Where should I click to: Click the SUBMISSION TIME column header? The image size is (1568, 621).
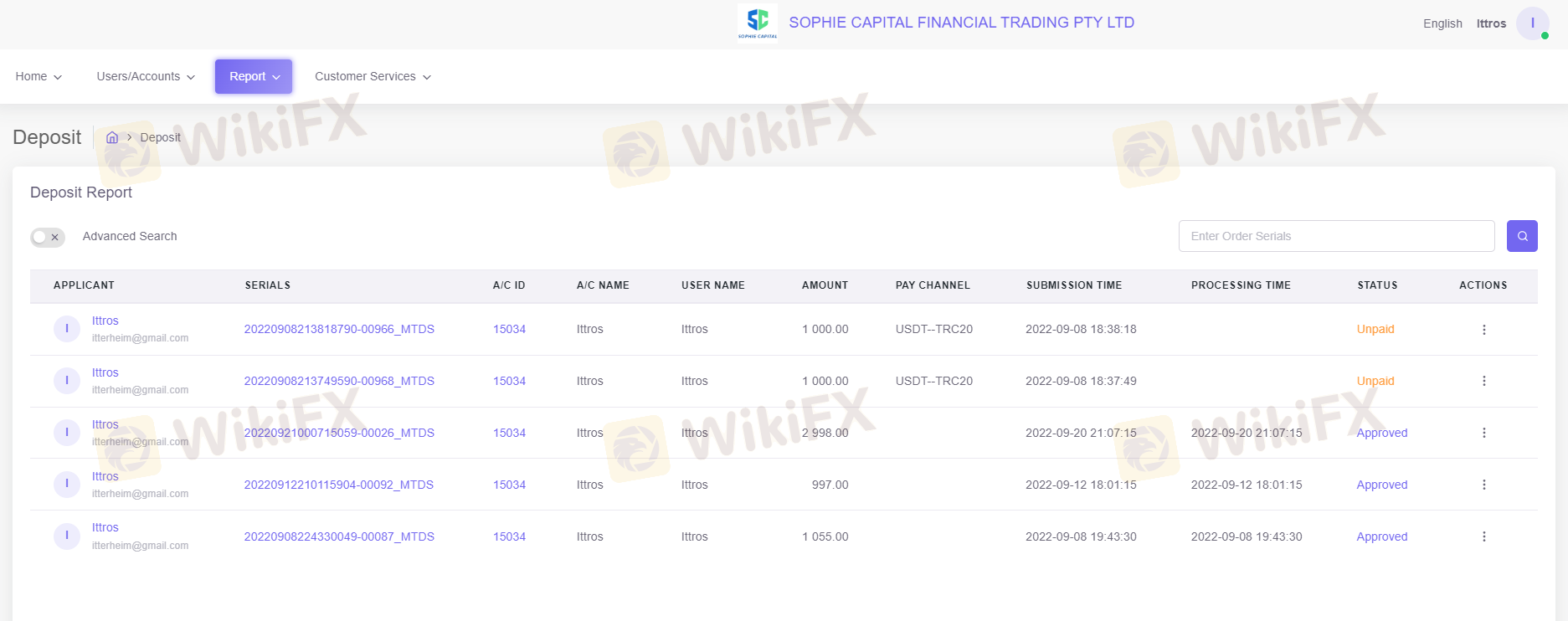click(x=1074, y=285)
